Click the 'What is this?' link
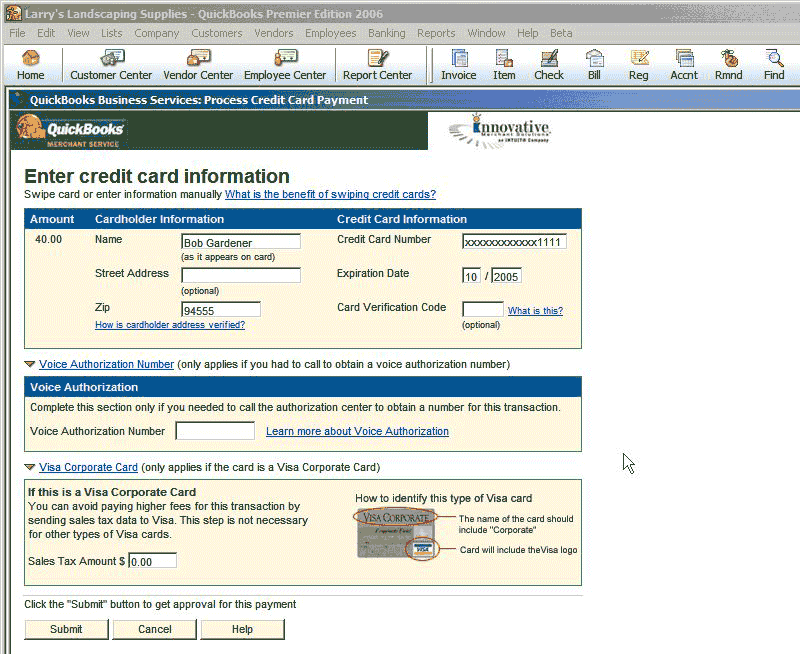Screen dimensions: 800x654 (535, 311)
